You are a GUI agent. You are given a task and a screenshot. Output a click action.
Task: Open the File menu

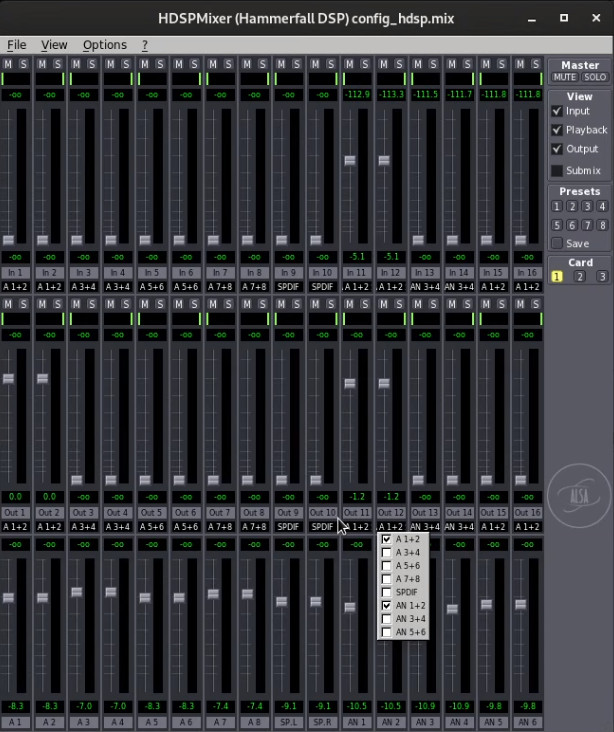point(16,45)
